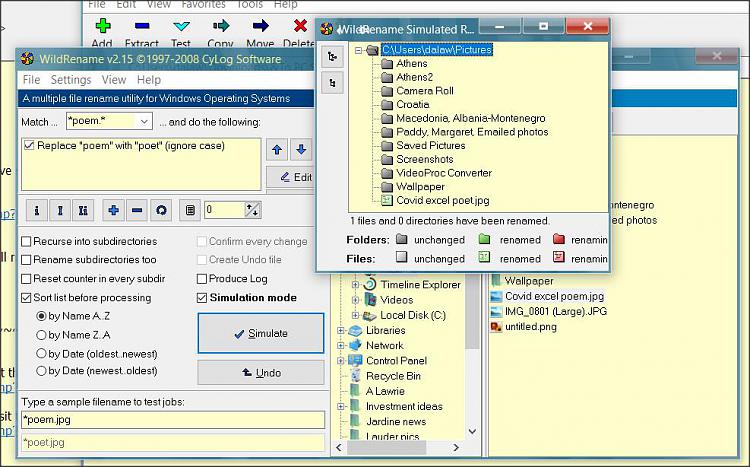The height and width of the screenshot is (467, 750).
Task: Open WildRename Settings menu
Action: [71, 80]
